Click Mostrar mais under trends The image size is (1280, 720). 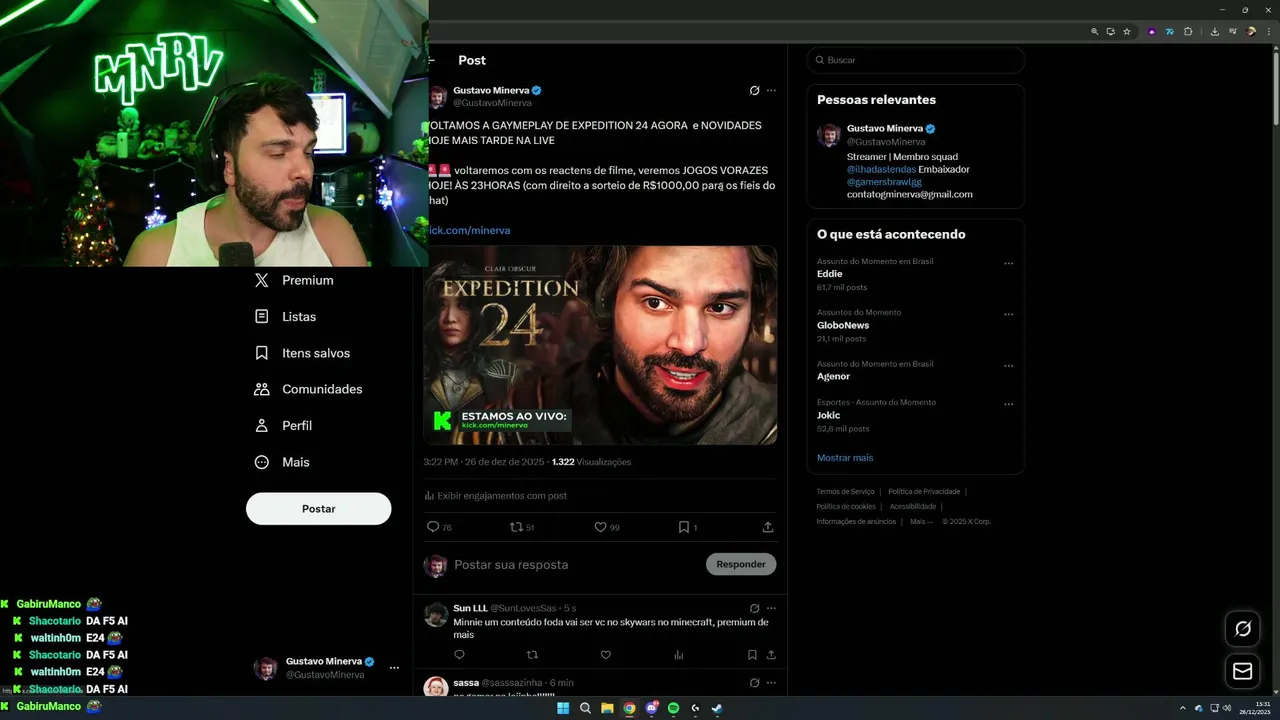[x=845, y=458]
